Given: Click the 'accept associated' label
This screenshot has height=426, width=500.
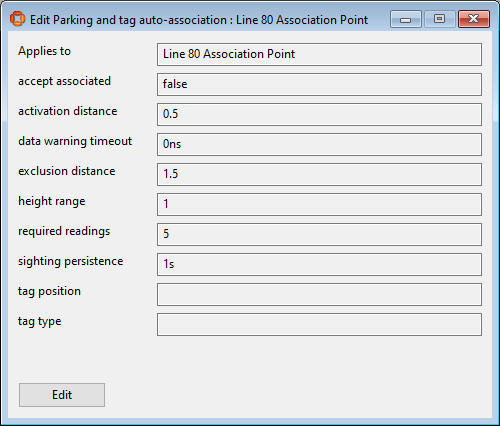Looking at the screenshot, I should [64, 81].
